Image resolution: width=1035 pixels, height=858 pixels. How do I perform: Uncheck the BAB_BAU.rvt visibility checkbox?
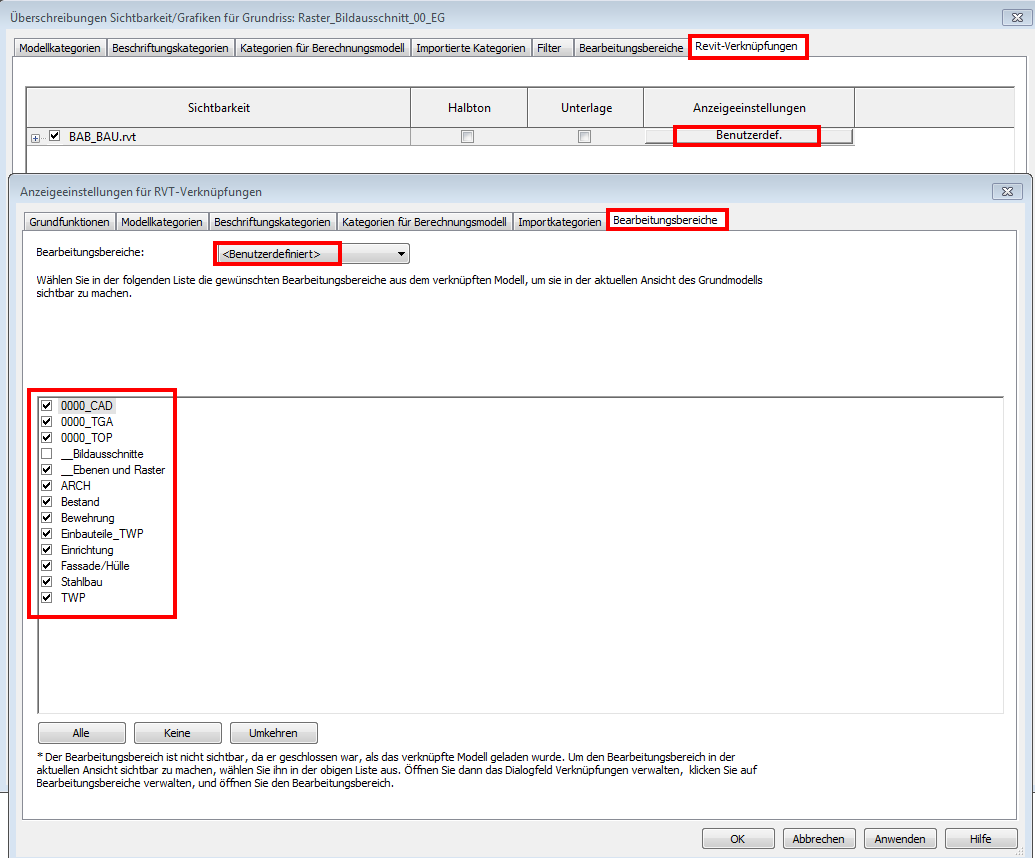55,136
